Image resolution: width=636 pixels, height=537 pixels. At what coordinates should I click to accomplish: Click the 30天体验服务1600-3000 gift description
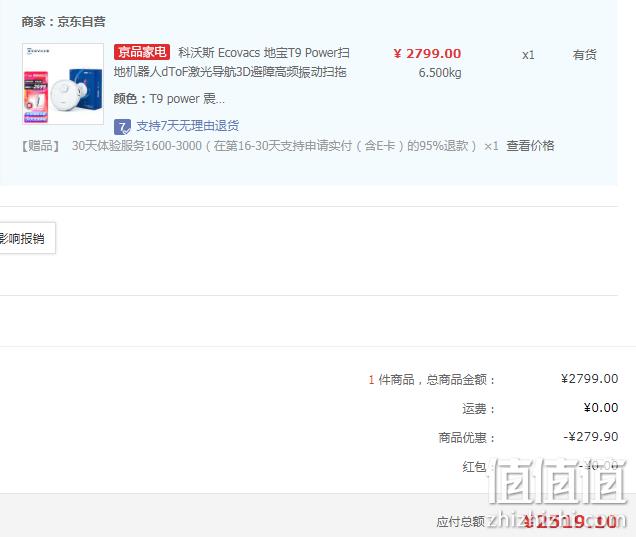click(x=274, y=146)
